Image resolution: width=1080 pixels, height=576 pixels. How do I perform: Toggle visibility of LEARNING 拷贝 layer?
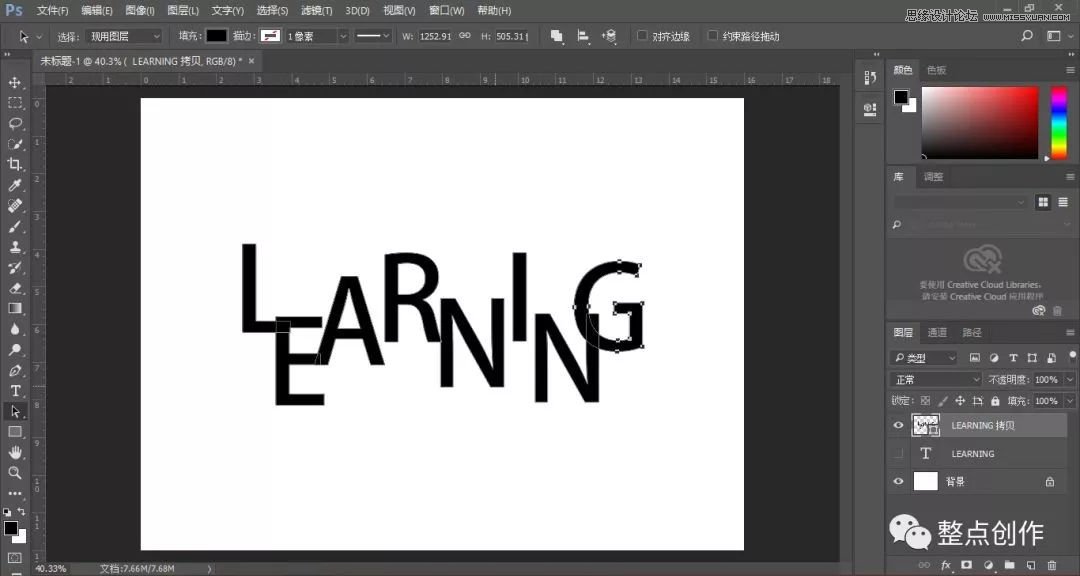(898, 425)
